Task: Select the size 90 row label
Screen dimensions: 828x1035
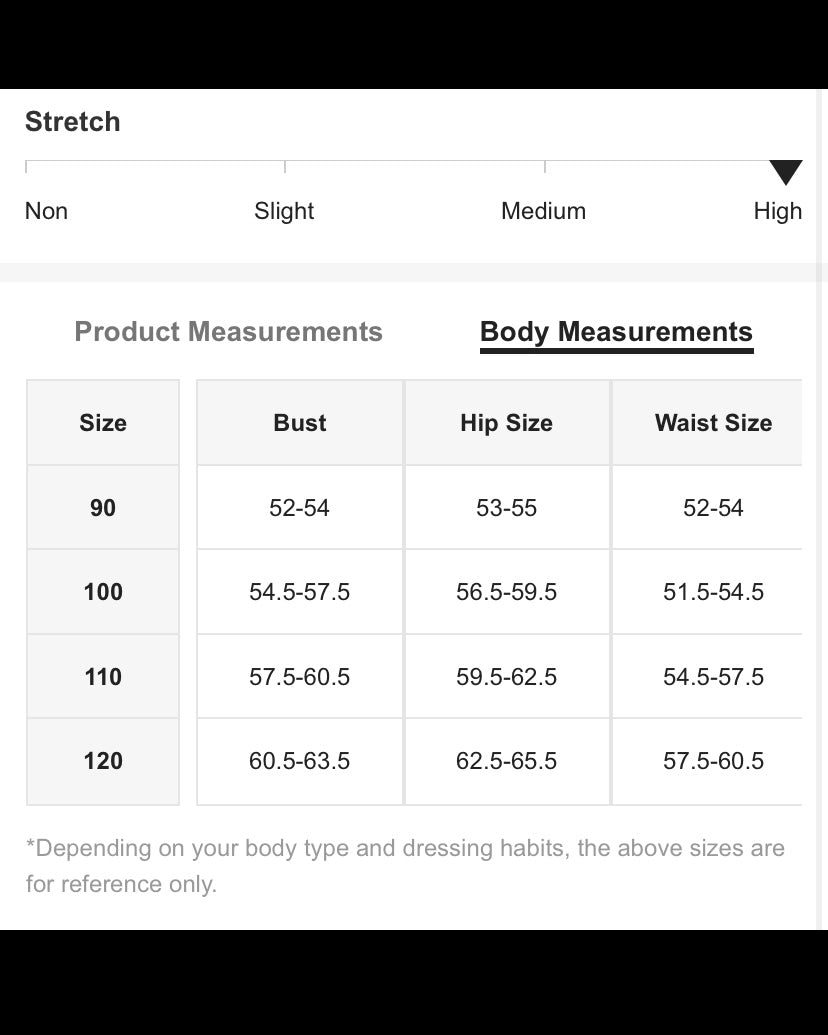Action: pos(103,508)
